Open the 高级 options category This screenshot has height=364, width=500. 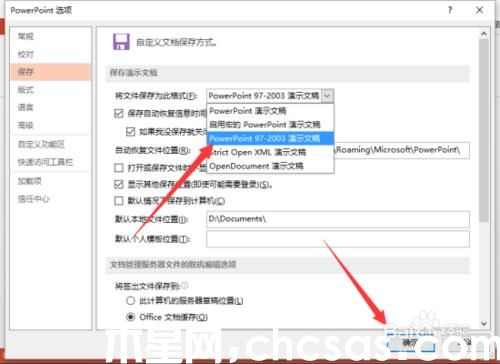click(26, 125)
